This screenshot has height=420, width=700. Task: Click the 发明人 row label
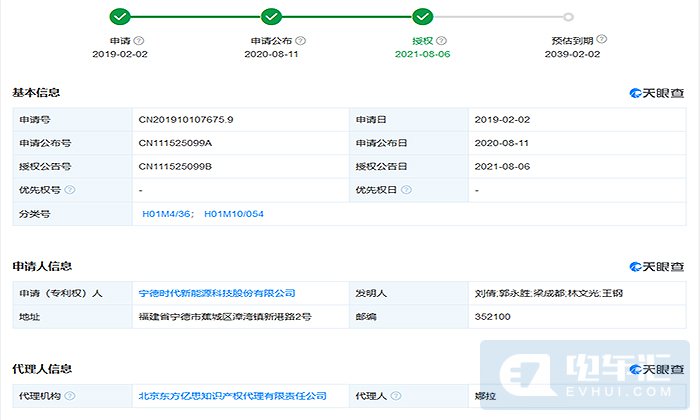point(371,293)
